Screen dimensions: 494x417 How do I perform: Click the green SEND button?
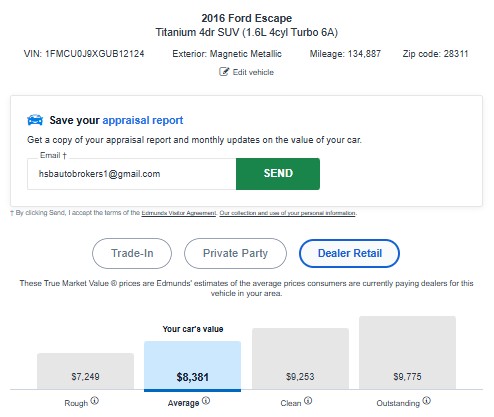[278, 174]
